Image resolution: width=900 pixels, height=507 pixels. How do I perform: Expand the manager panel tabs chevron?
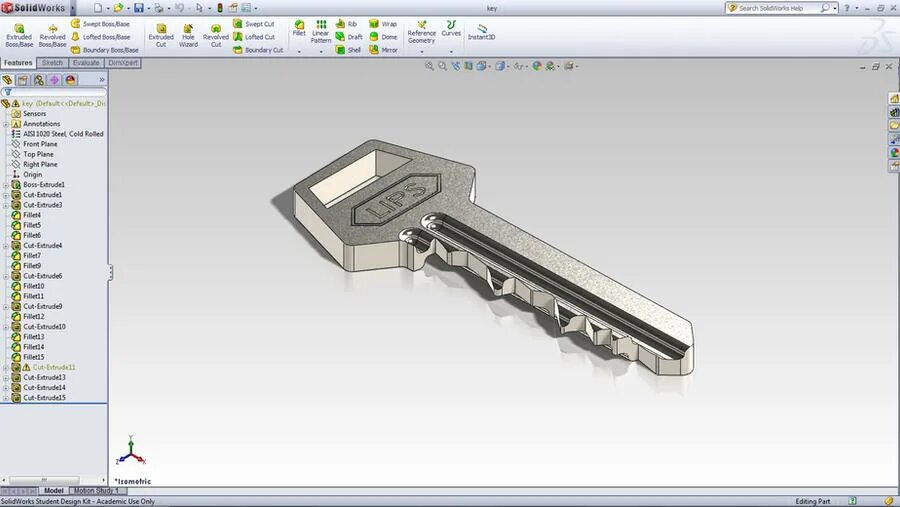[x=102, y=80]
